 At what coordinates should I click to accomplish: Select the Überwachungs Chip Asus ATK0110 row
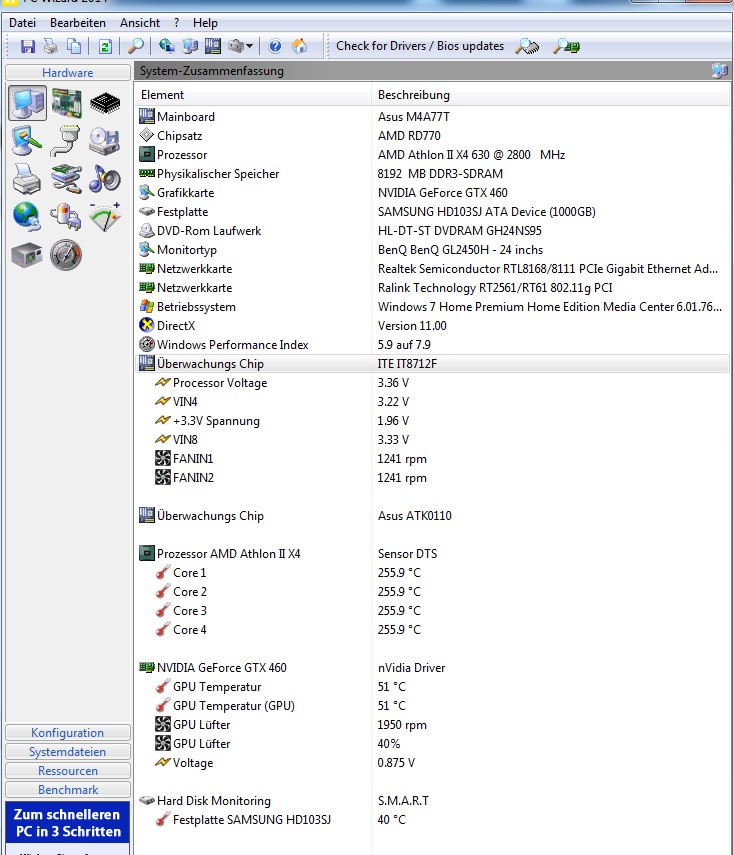432,516
